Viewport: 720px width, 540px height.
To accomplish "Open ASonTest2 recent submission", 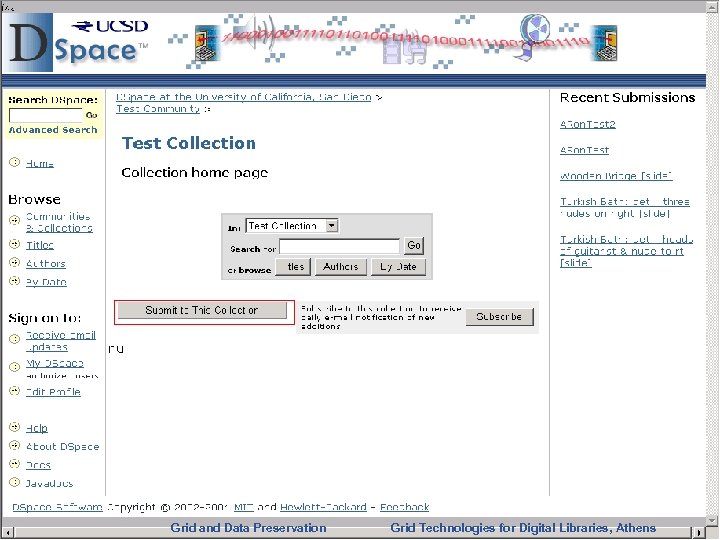I will (587, 124).
